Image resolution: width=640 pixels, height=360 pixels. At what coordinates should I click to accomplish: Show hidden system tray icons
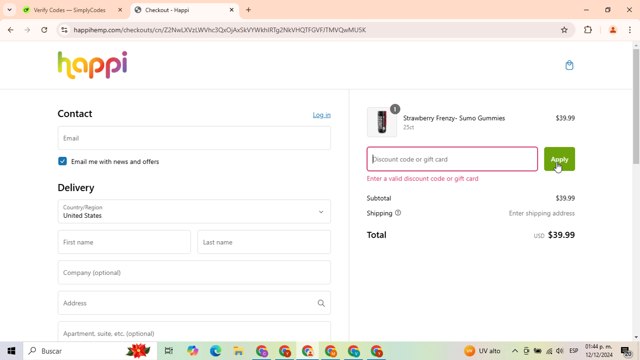(515, 351)
